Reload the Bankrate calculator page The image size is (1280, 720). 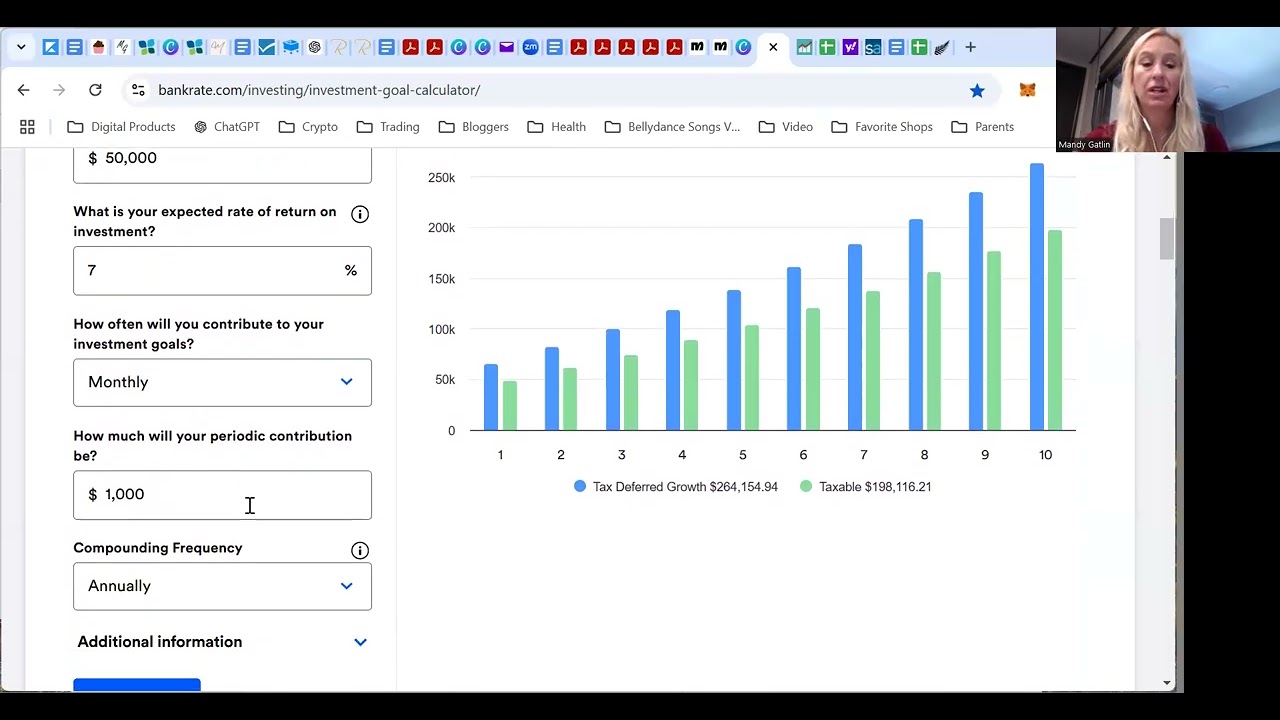[x=95, y=90]
